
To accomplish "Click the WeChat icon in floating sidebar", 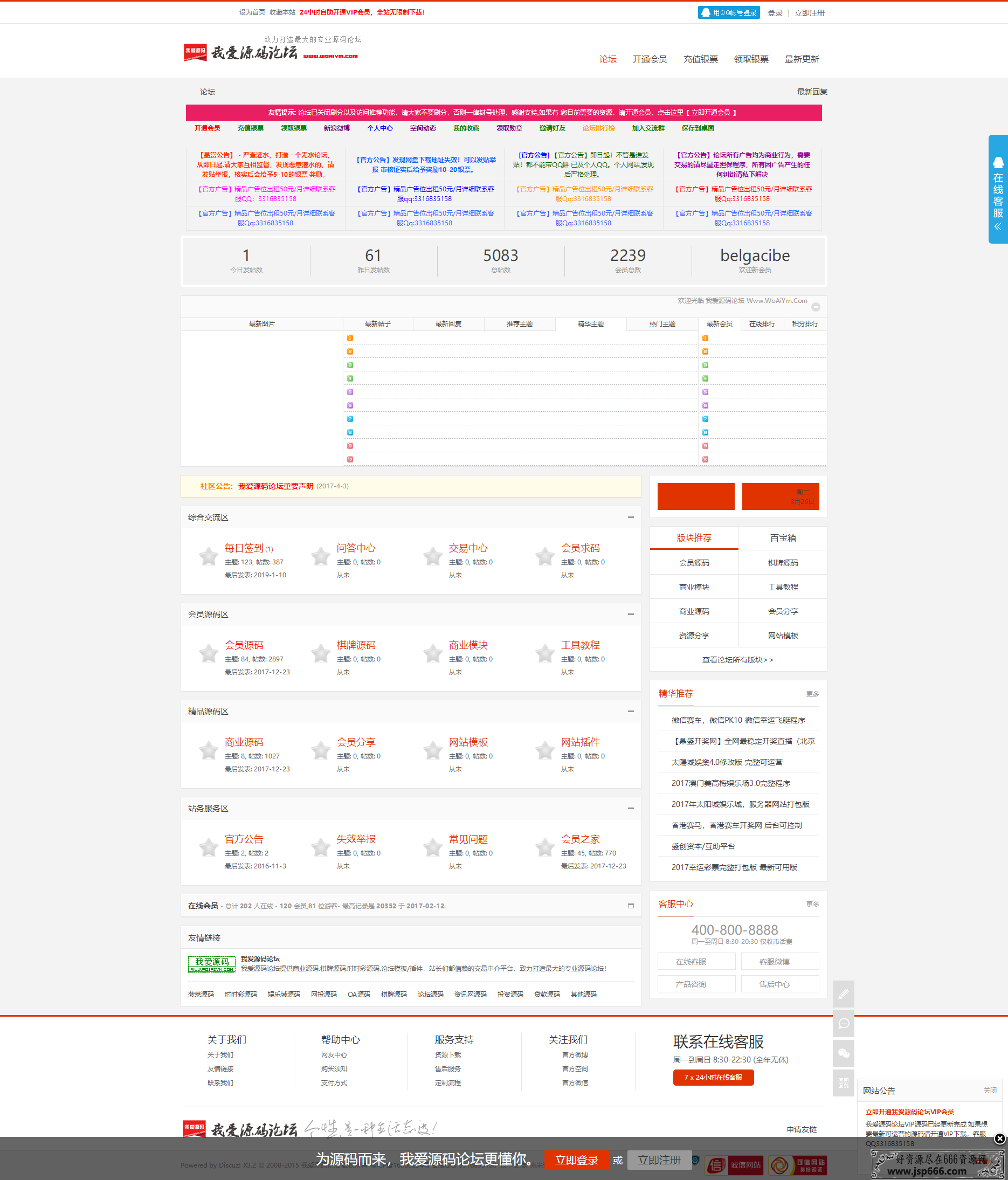I will point(844,1053).
